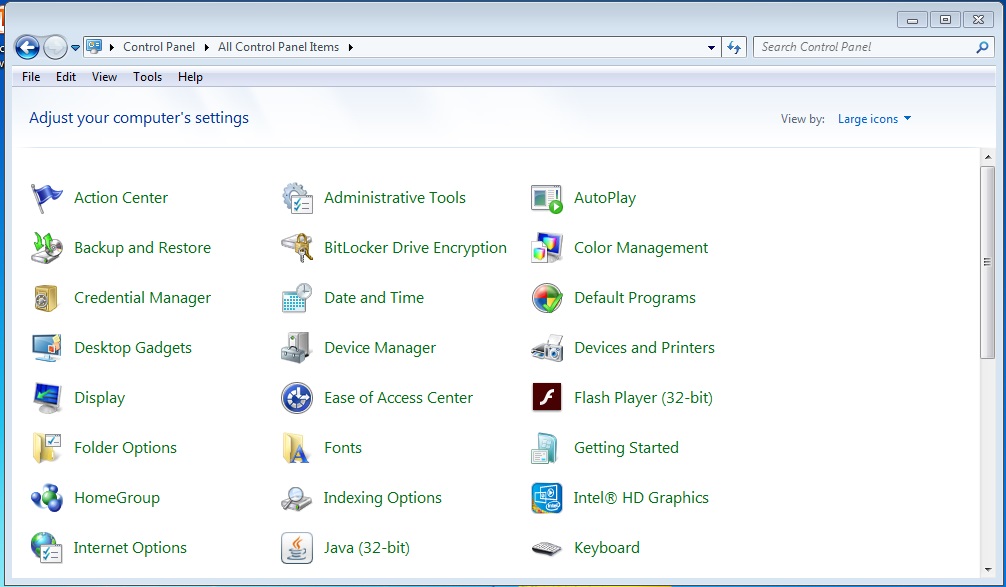
Task: Open the Flash Player icon
Action: click(x=547, y=398)
